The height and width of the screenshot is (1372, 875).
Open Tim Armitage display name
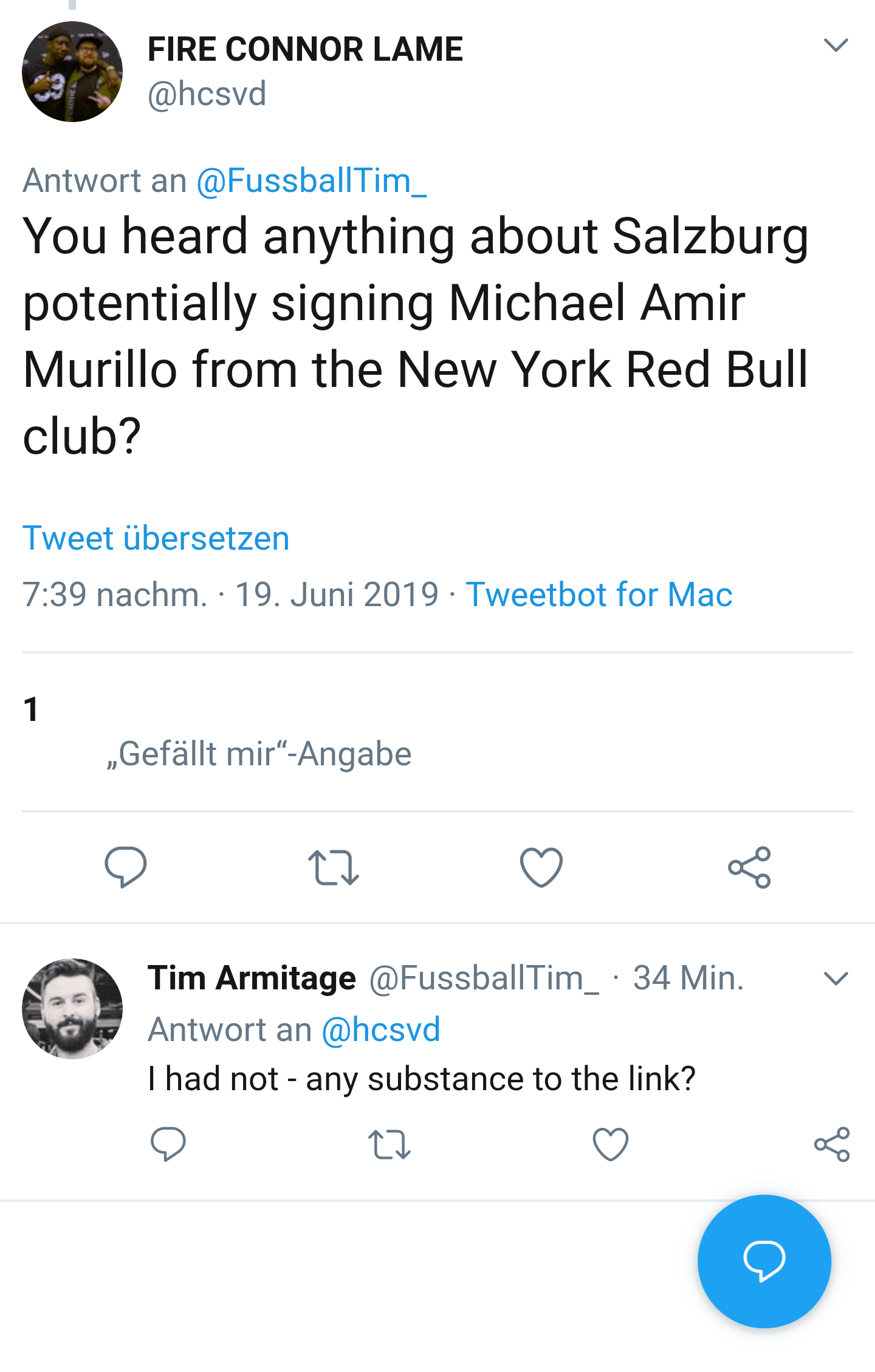click(x=252, y=978)
